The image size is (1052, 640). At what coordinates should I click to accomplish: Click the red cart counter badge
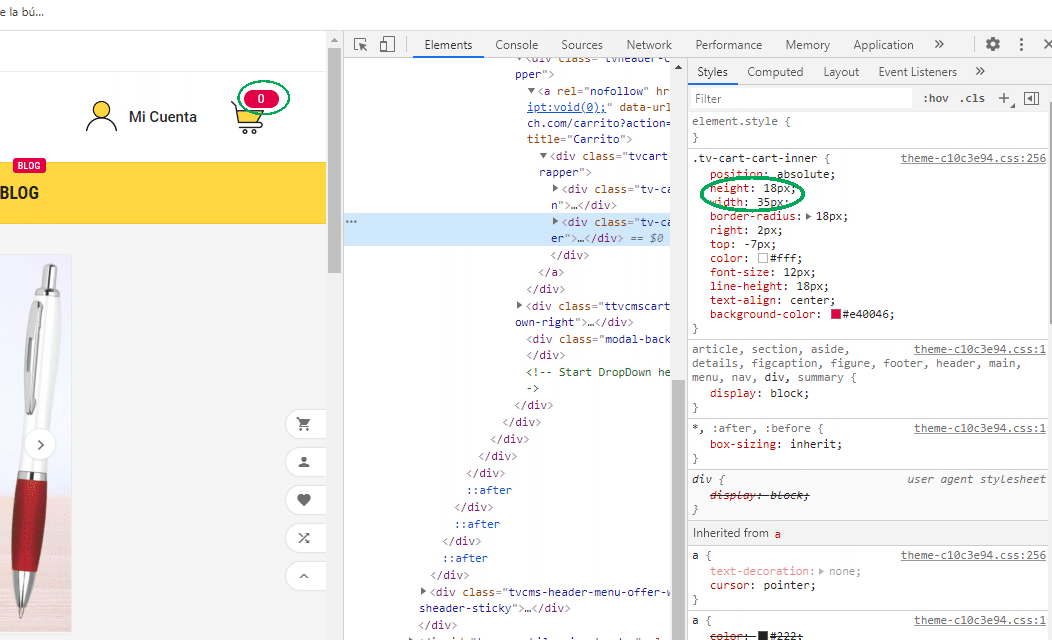(261, 99)
